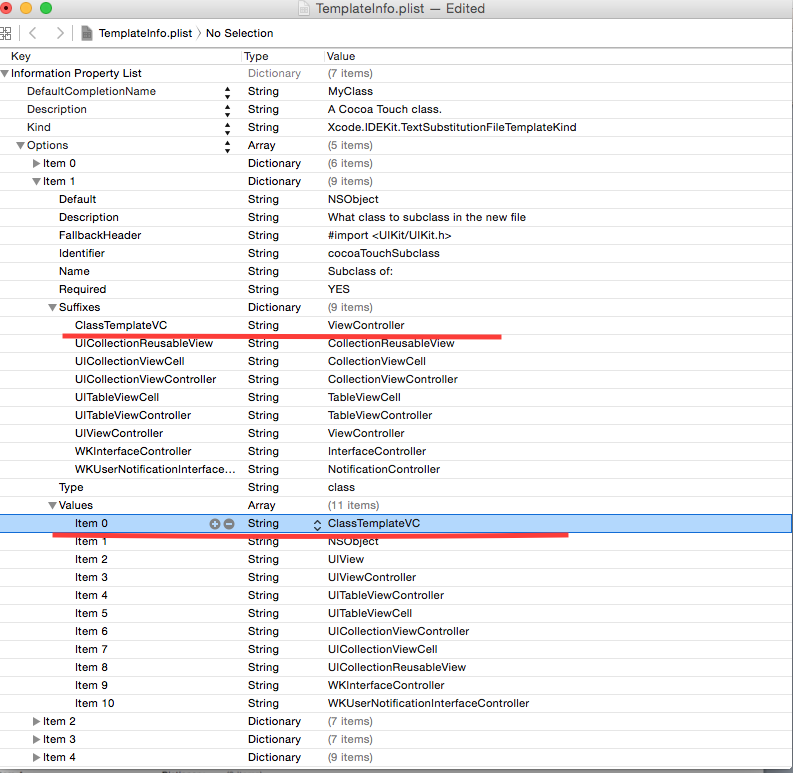This screenshot has height=773, width=793.
Task: Select the Name key row
Action: [74, 271]
